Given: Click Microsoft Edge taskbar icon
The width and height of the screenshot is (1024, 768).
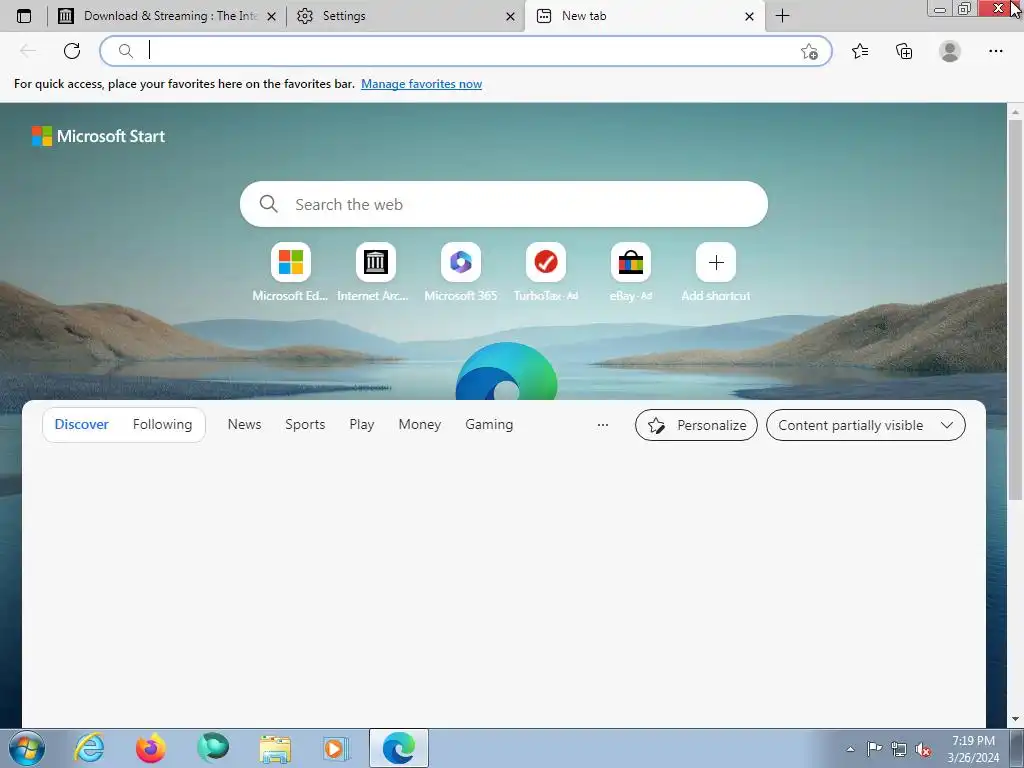Looking at the screenshot, I should [x=398, y=748].
